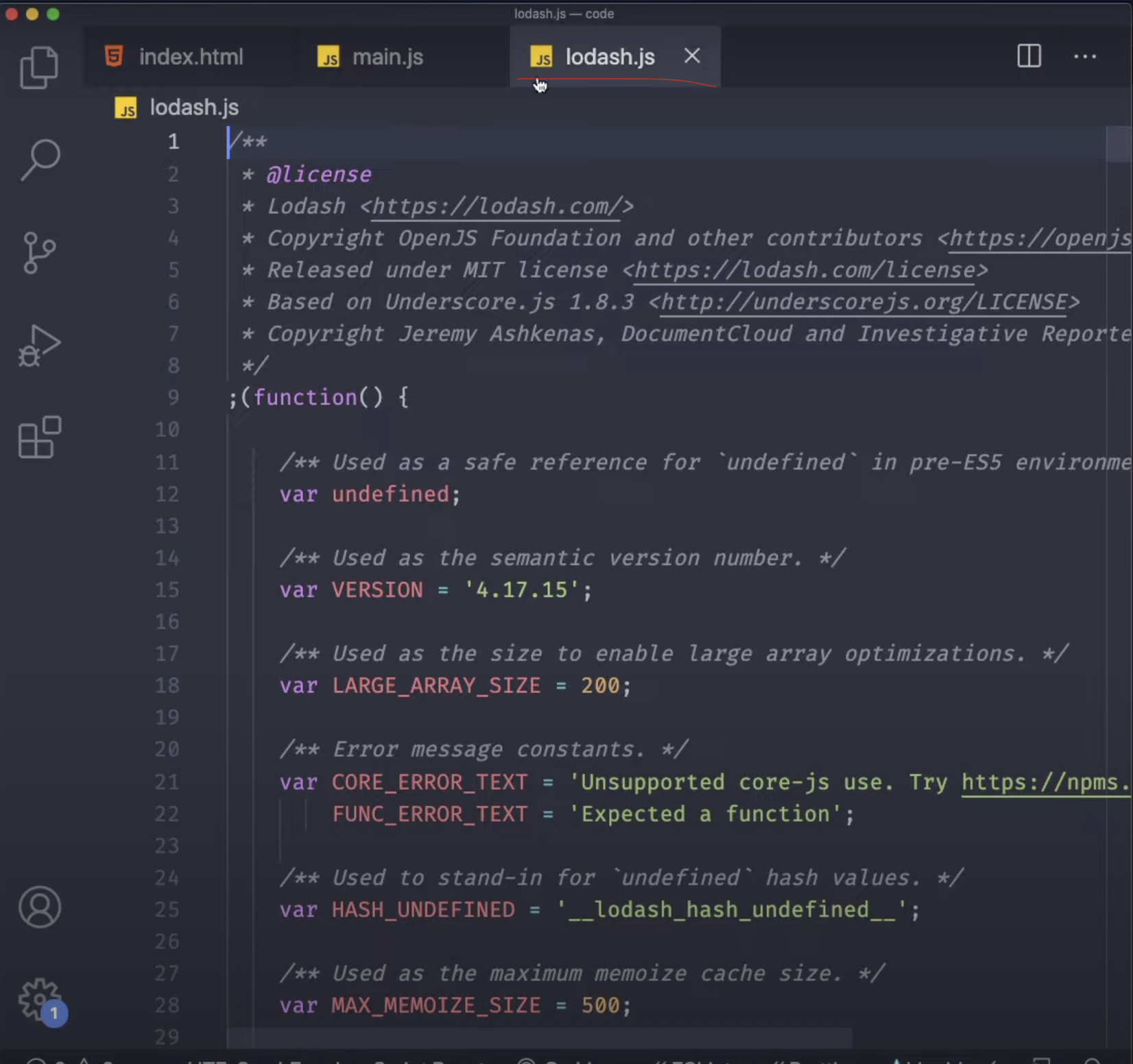
Task: Click the value 500 on line 28
Action: (600, 1006)
